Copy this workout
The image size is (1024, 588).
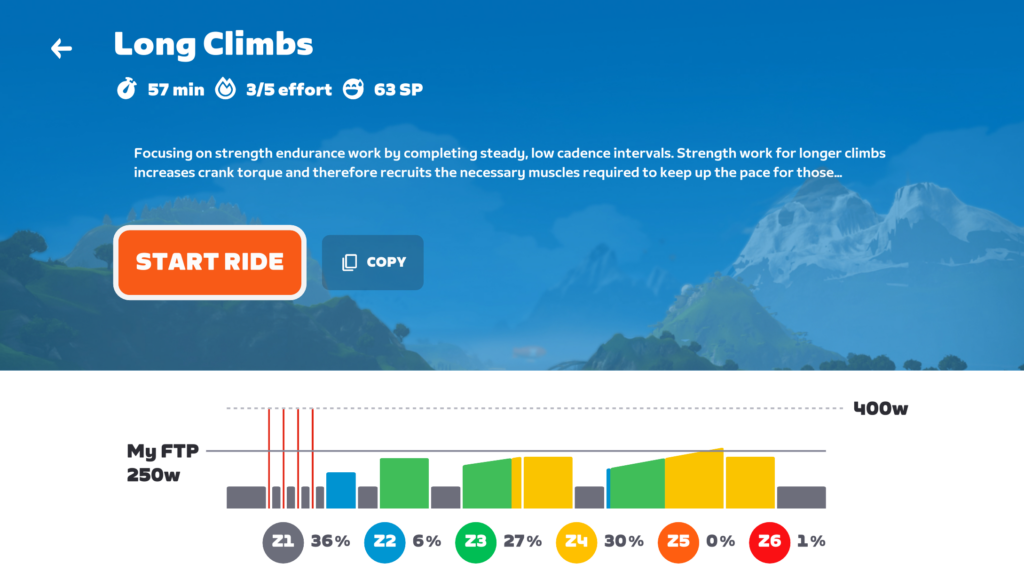point(373,262)
